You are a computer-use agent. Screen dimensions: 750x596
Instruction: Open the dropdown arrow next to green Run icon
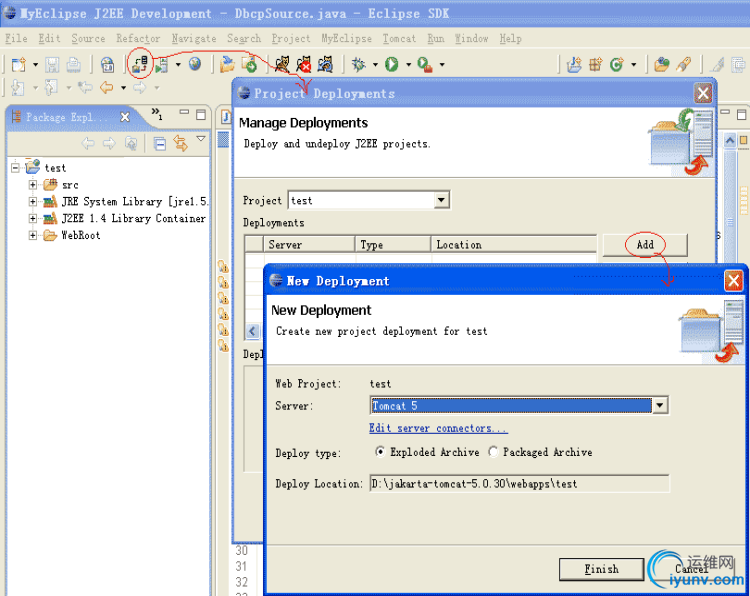(408, 65)
